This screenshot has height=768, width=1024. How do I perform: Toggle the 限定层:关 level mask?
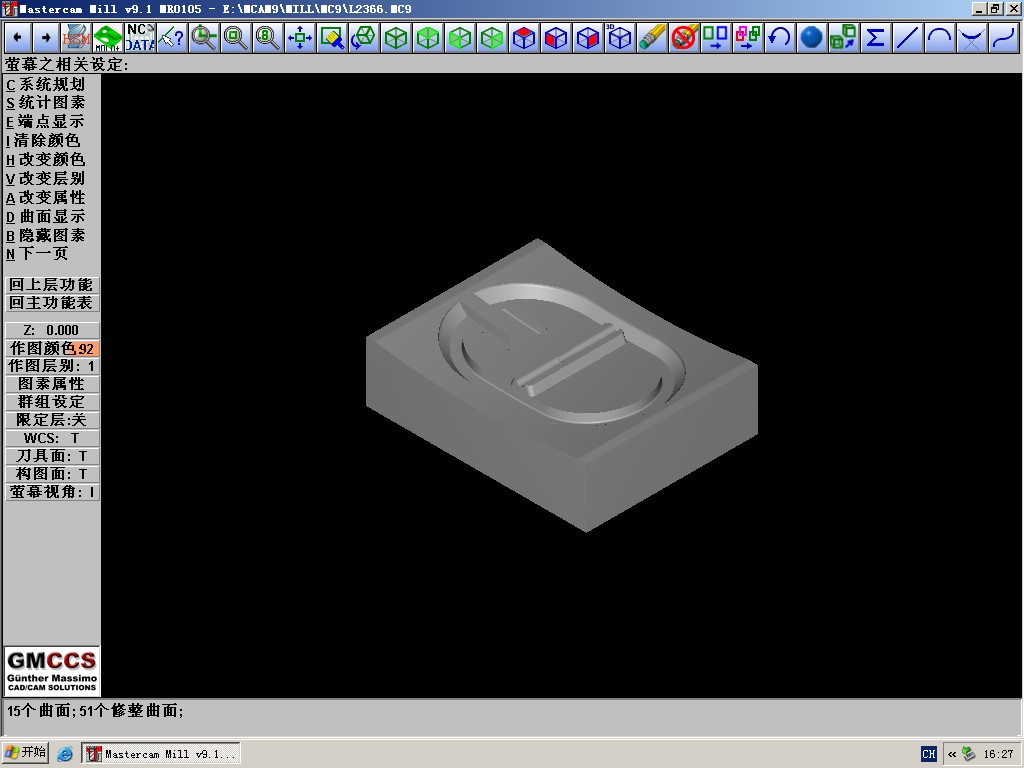(x=52, y=420)
